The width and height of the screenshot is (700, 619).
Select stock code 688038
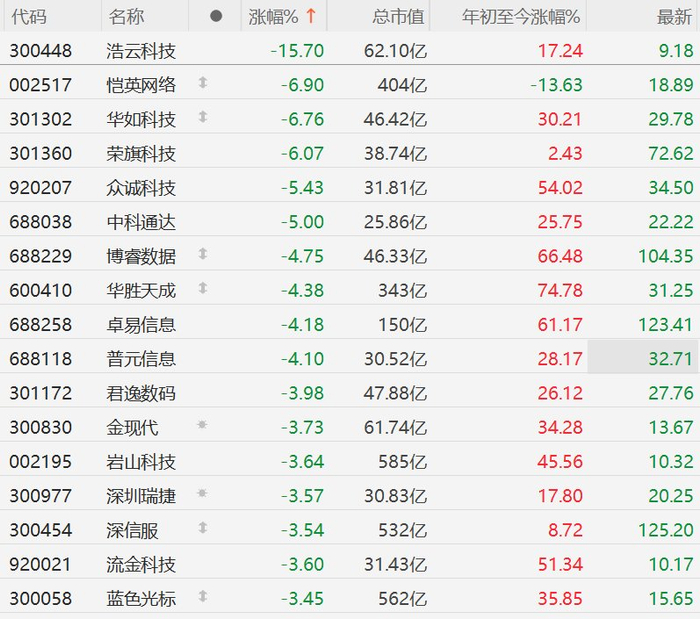click(x=41, y=222)
